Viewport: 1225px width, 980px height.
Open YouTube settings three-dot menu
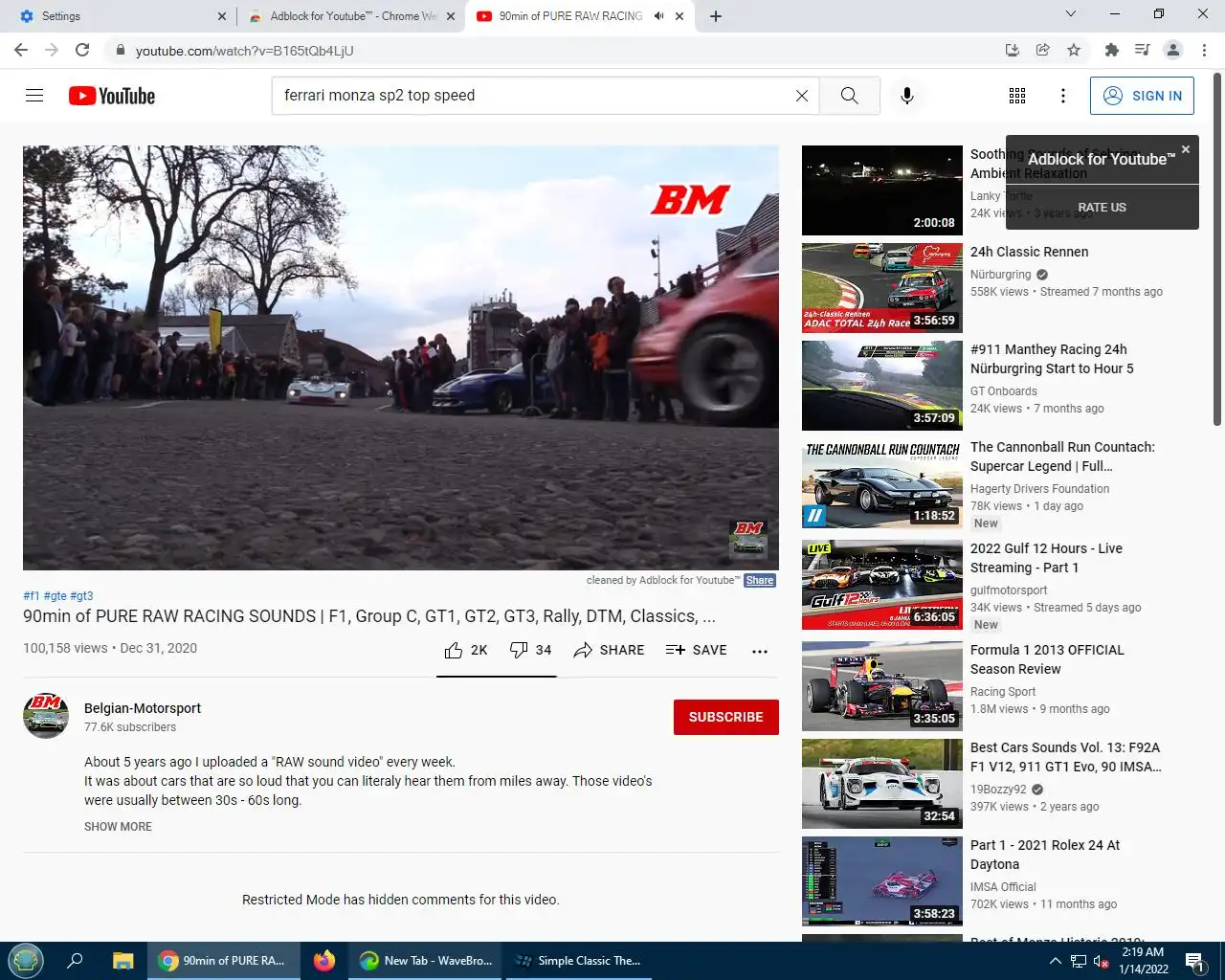[x=1063, y=96]
